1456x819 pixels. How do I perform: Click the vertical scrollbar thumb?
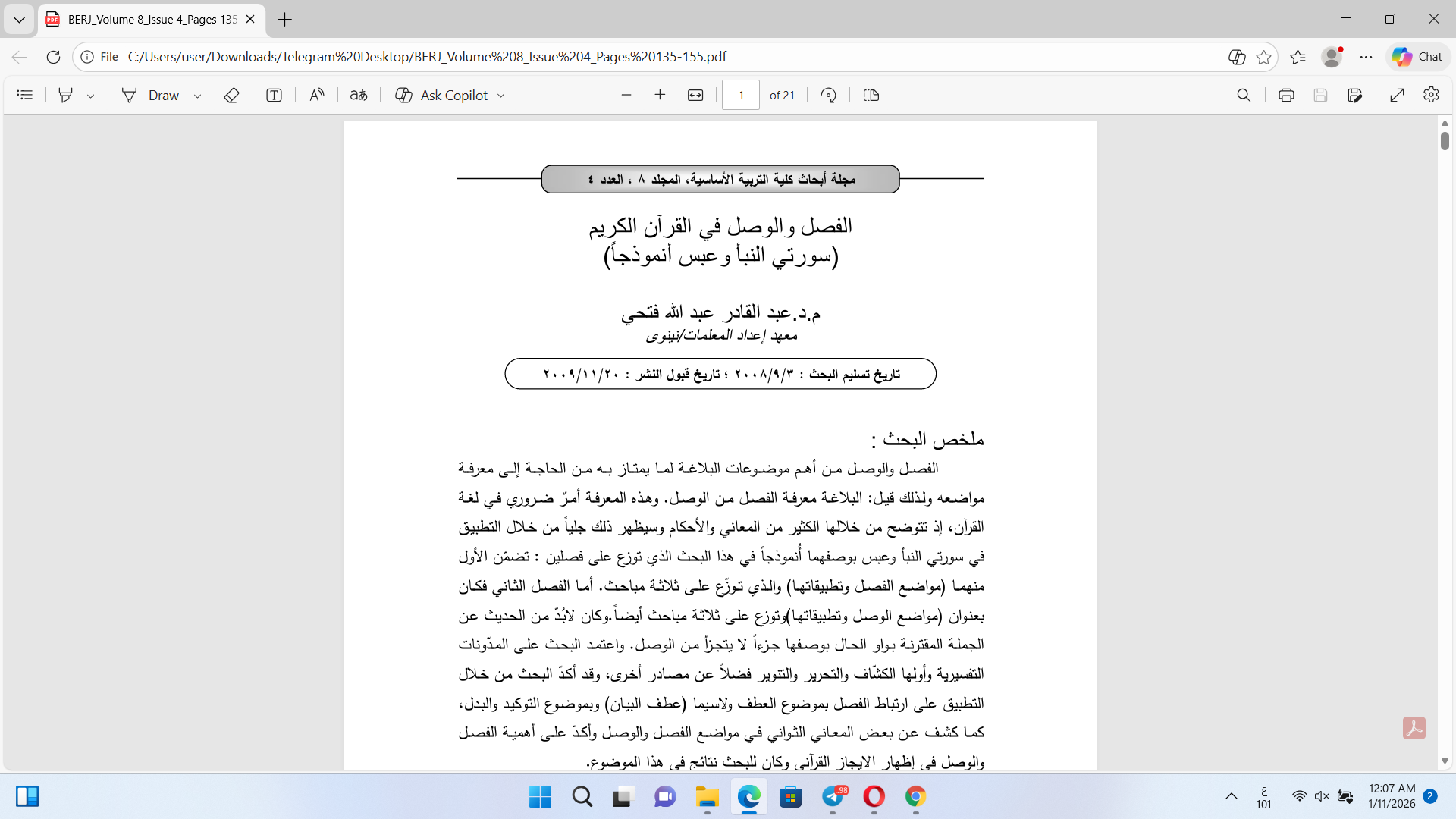pos(1445,140)
